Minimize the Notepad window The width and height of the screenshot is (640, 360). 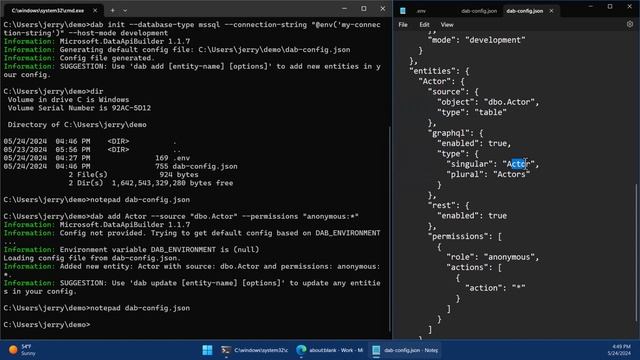click(591, 7)
